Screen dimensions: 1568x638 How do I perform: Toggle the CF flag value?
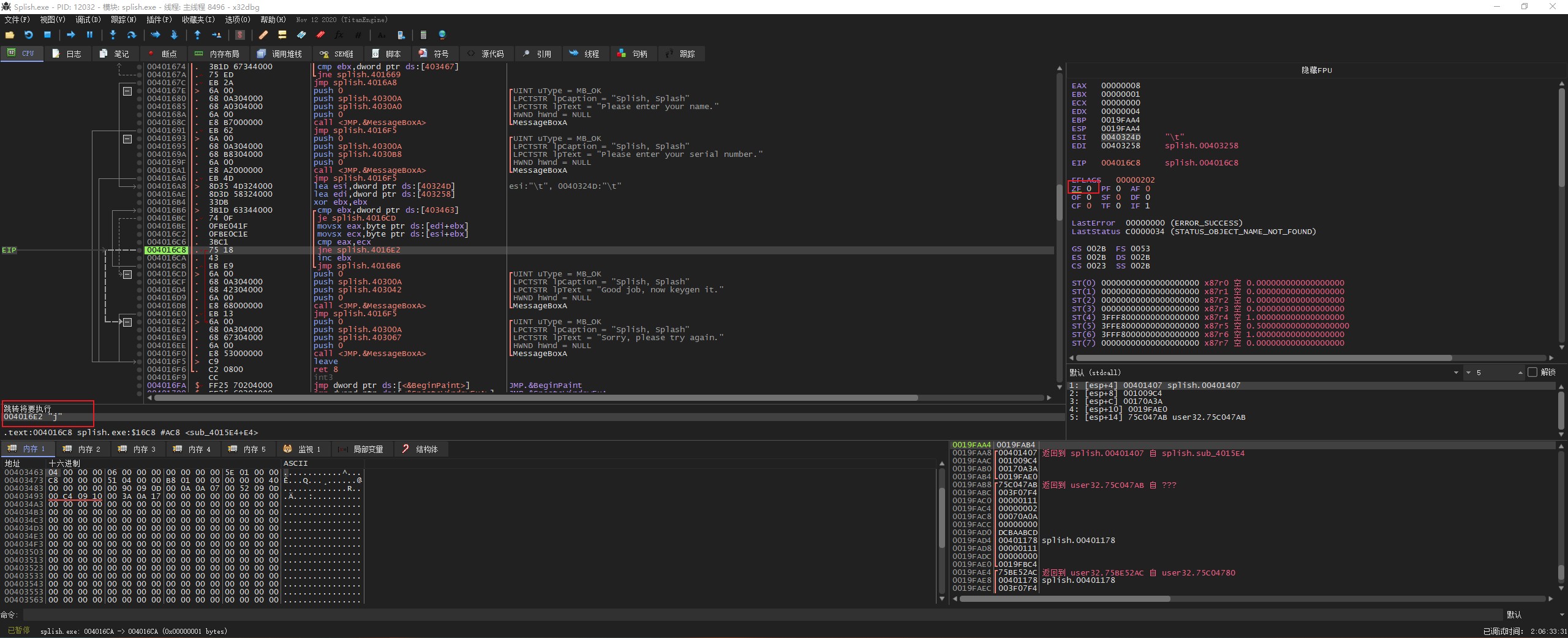tap(1088, 206)
